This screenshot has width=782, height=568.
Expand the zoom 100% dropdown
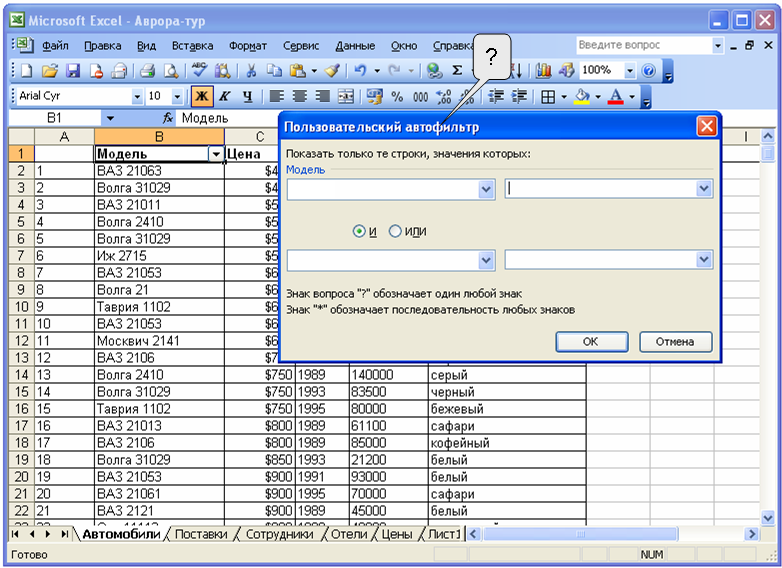[x=630, y=71]
